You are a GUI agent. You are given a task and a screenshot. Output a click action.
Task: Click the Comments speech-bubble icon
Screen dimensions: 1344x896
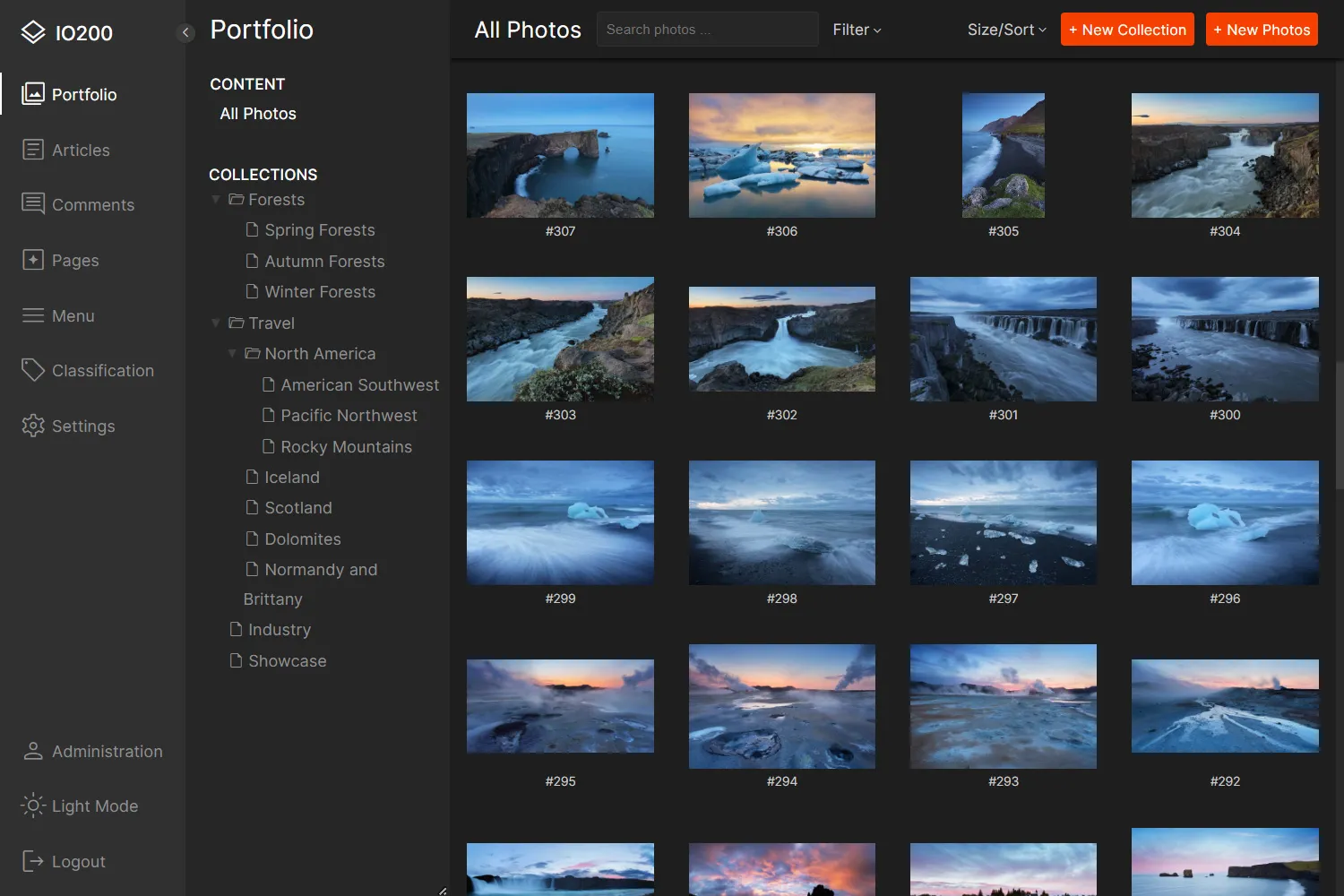[32, 204]
